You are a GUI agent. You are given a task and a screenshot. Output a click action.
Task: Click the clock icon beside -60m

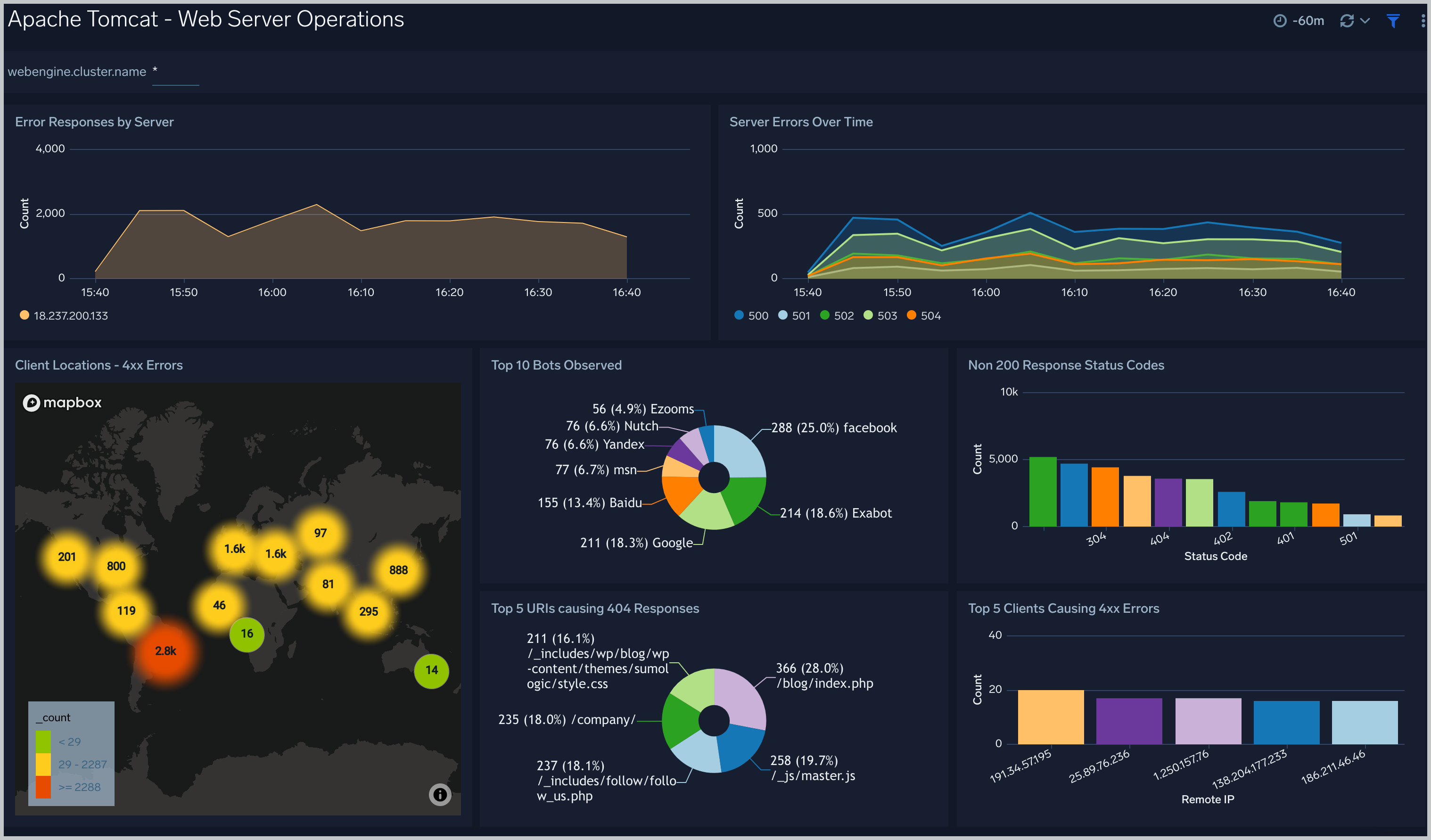coord(1280,21)
